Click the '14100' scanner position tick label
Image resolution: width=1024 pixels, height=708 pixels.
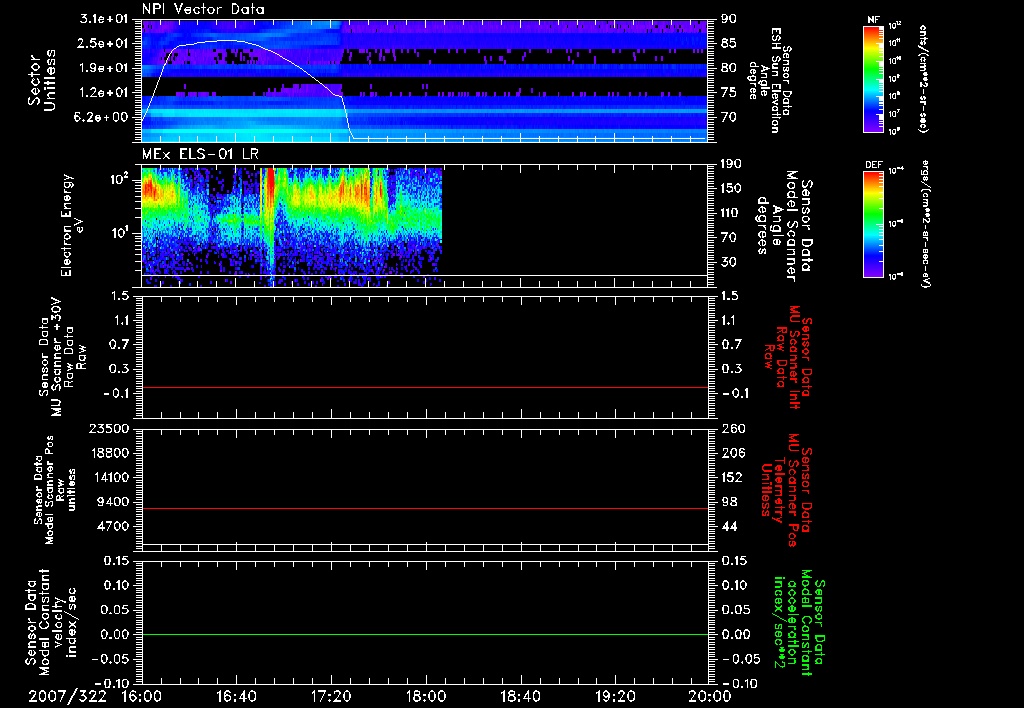pyautogui.click(x=109, y=477)
